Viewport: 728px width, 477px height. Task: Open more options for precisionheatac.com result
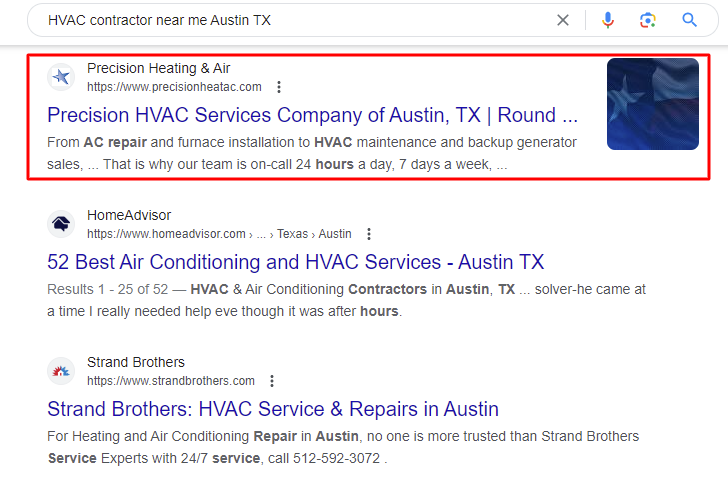(x=279, y=87)
